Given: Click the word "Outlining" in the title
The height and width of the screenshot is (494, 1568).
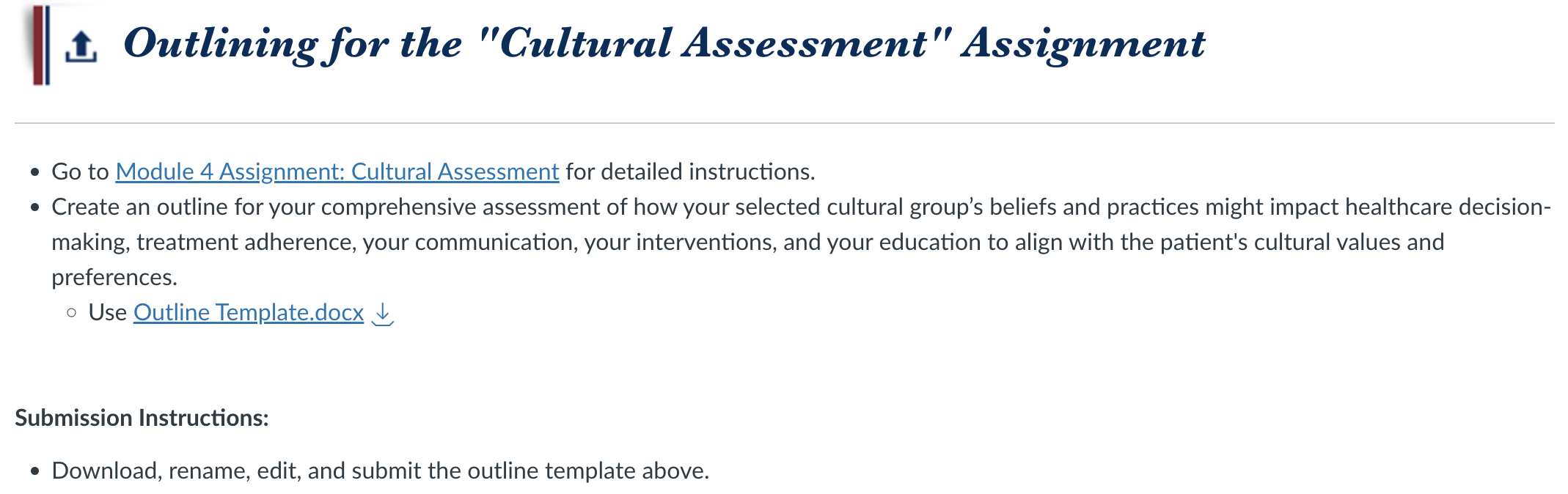Looking at the screenshot, I should coord(221,44).
